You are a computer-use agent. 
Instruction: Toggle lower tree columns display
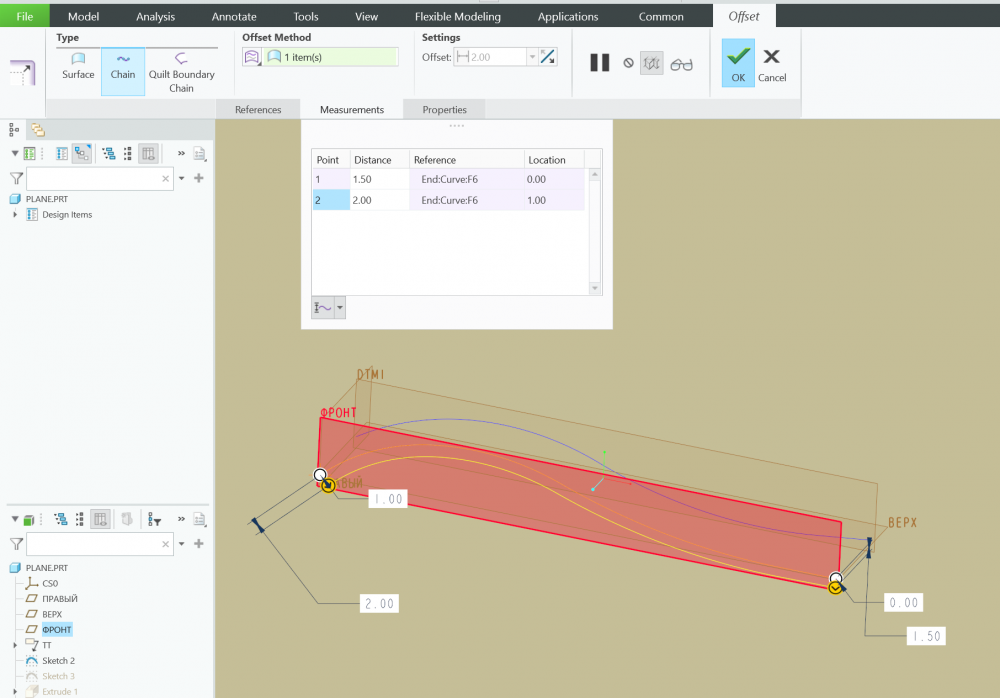(100, 519)
